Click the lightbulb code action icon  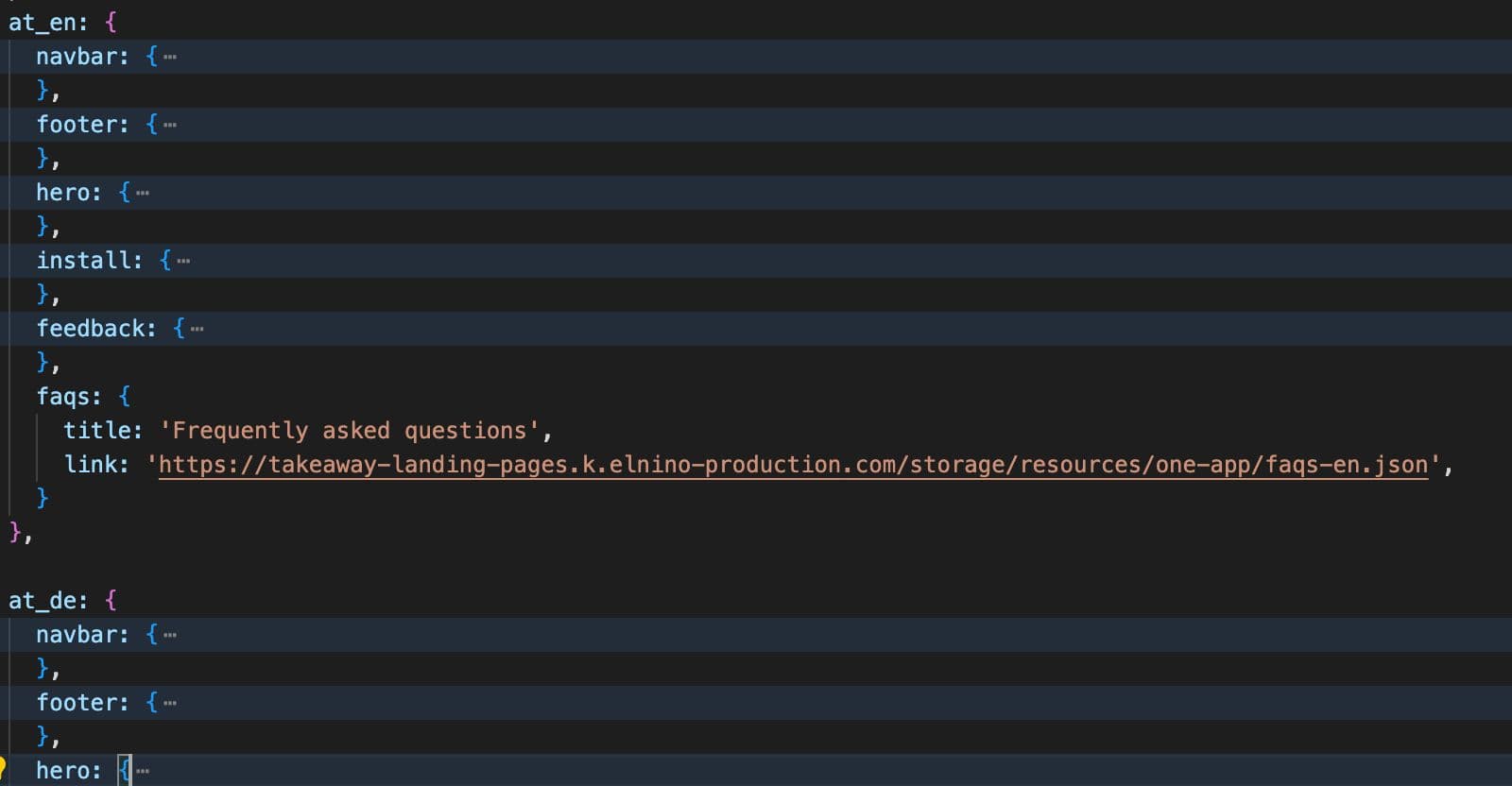3,766
